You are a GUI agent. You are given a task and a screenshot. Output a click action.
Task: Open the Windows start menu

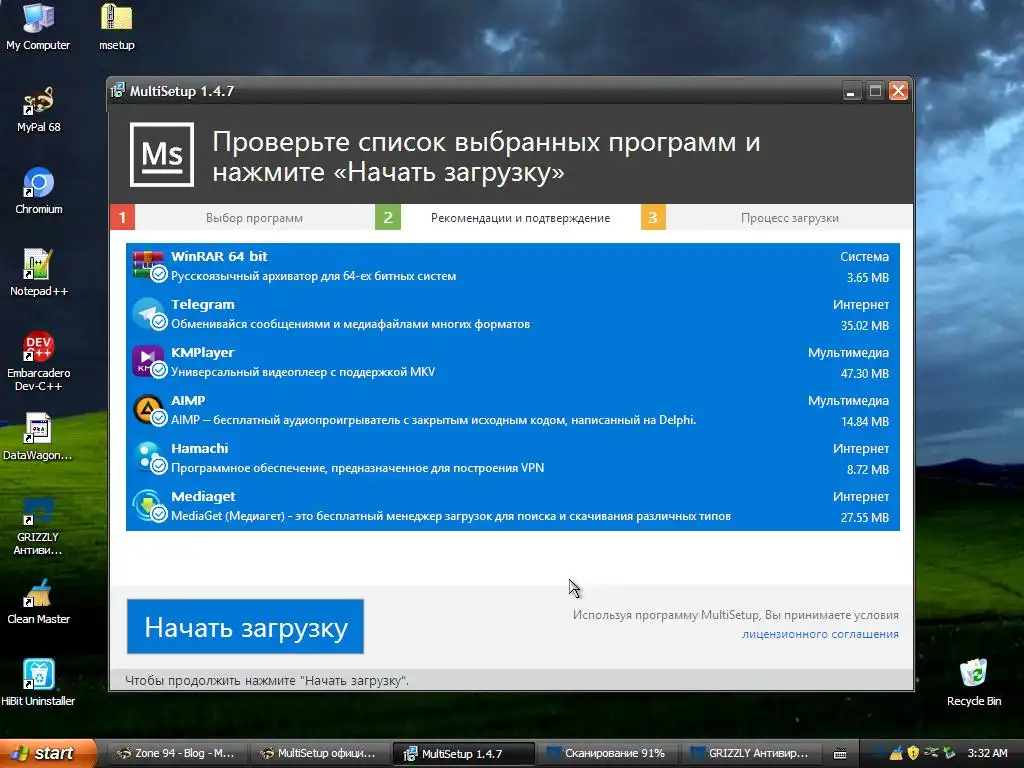coord(47,753)
